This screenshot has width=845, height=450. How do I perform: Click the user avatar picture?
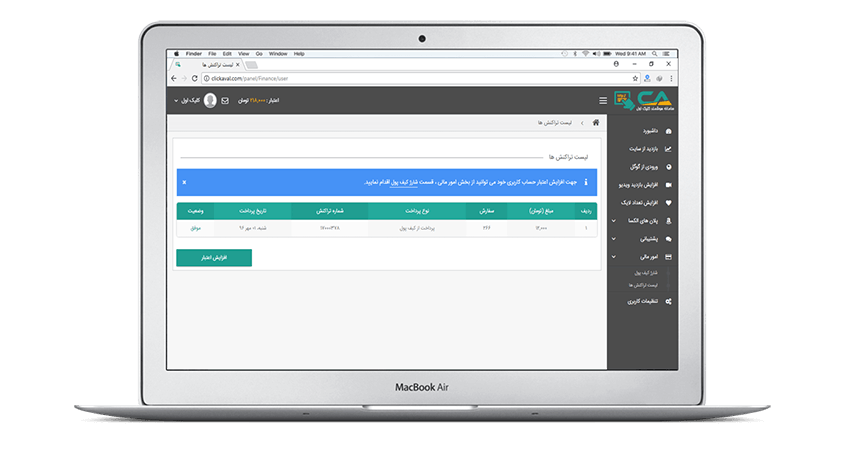tap(210, 100)
